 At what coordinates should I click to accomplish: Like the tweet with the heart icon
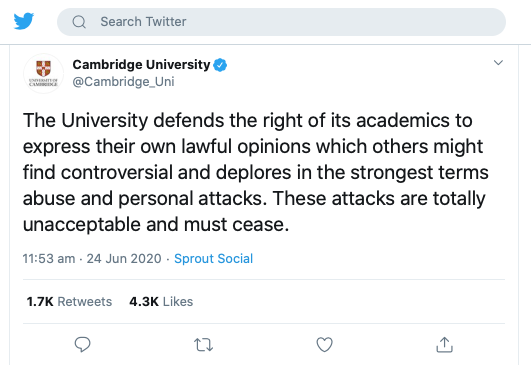[x=324, y=345]
